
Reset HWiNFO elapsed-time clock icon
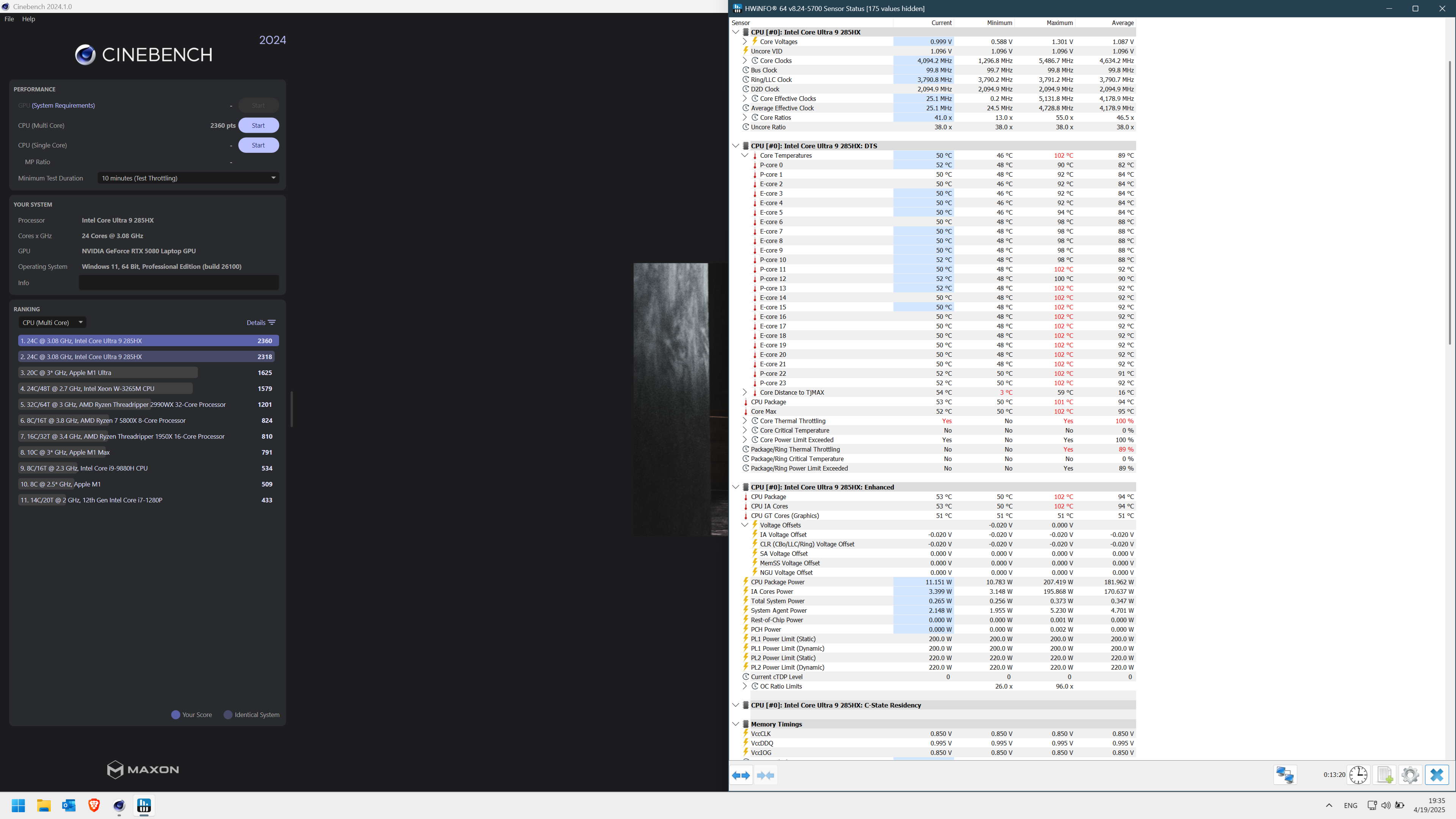1358,775
